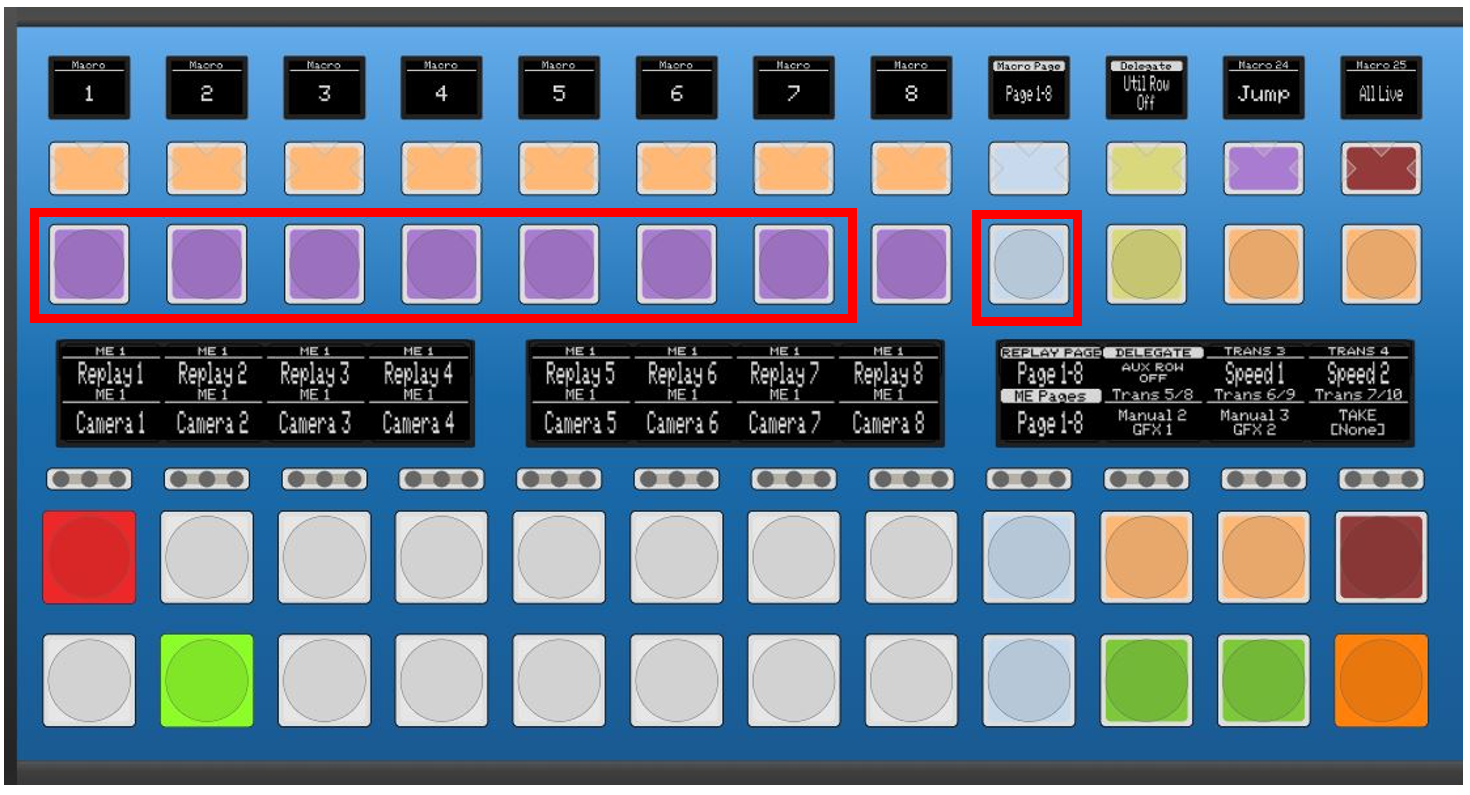Click the Macro Page 'Page 1-8' display
This screenshot has width=1470, height=795.
pos(1029,88)
